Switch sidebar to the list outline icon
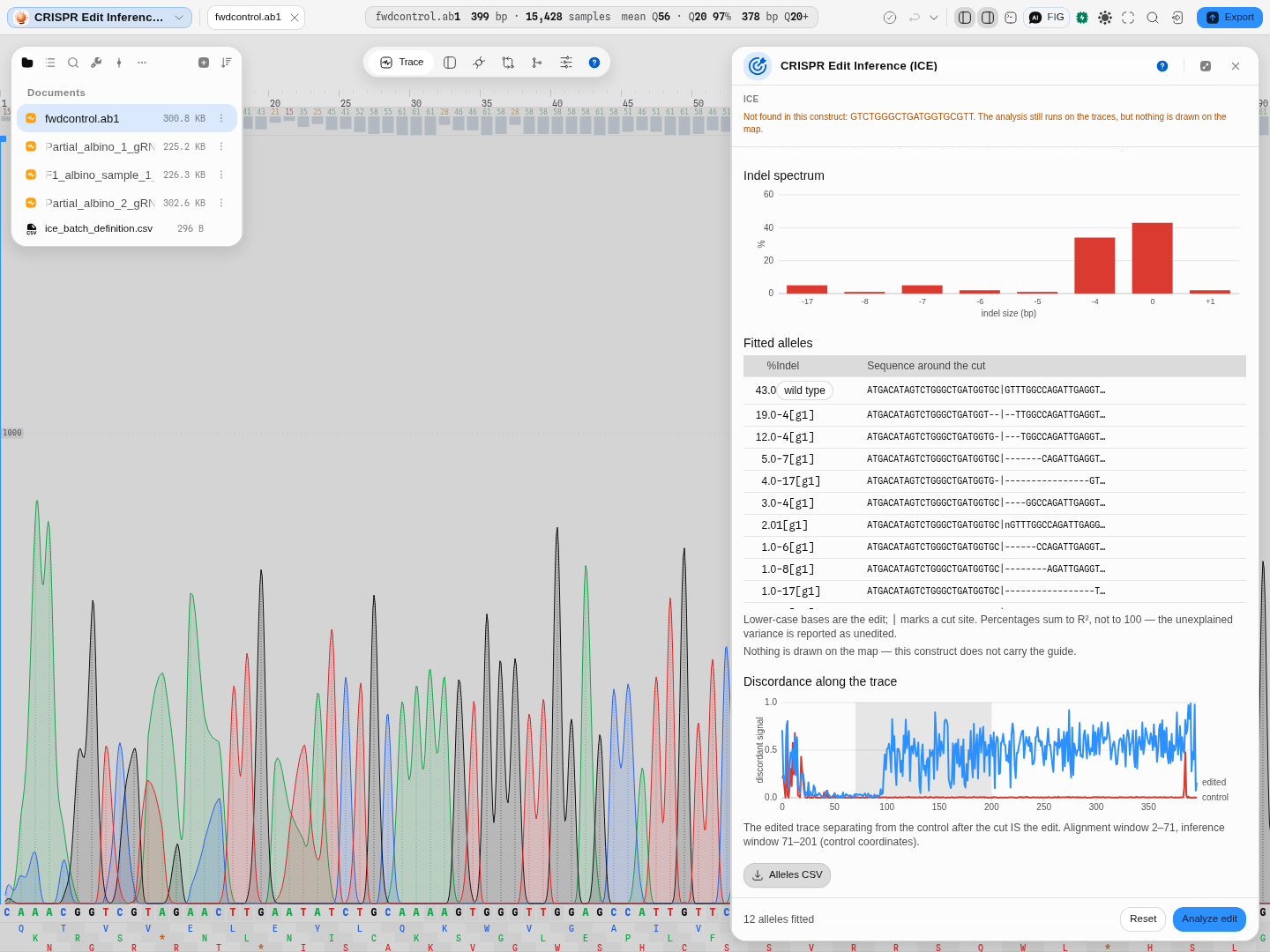 (x=50, y=63)
